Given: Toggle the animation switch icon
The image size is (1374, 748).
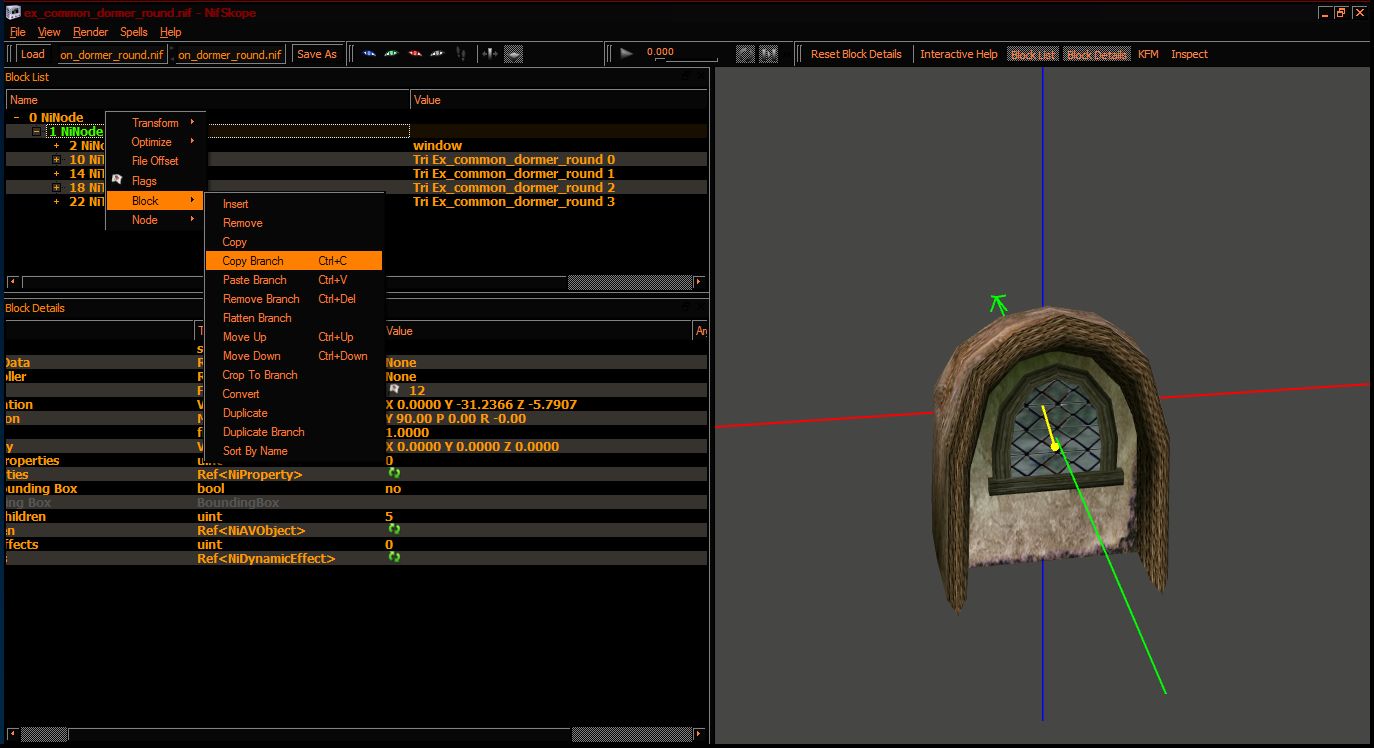Looking at the screenshot, I should [769, 54].
